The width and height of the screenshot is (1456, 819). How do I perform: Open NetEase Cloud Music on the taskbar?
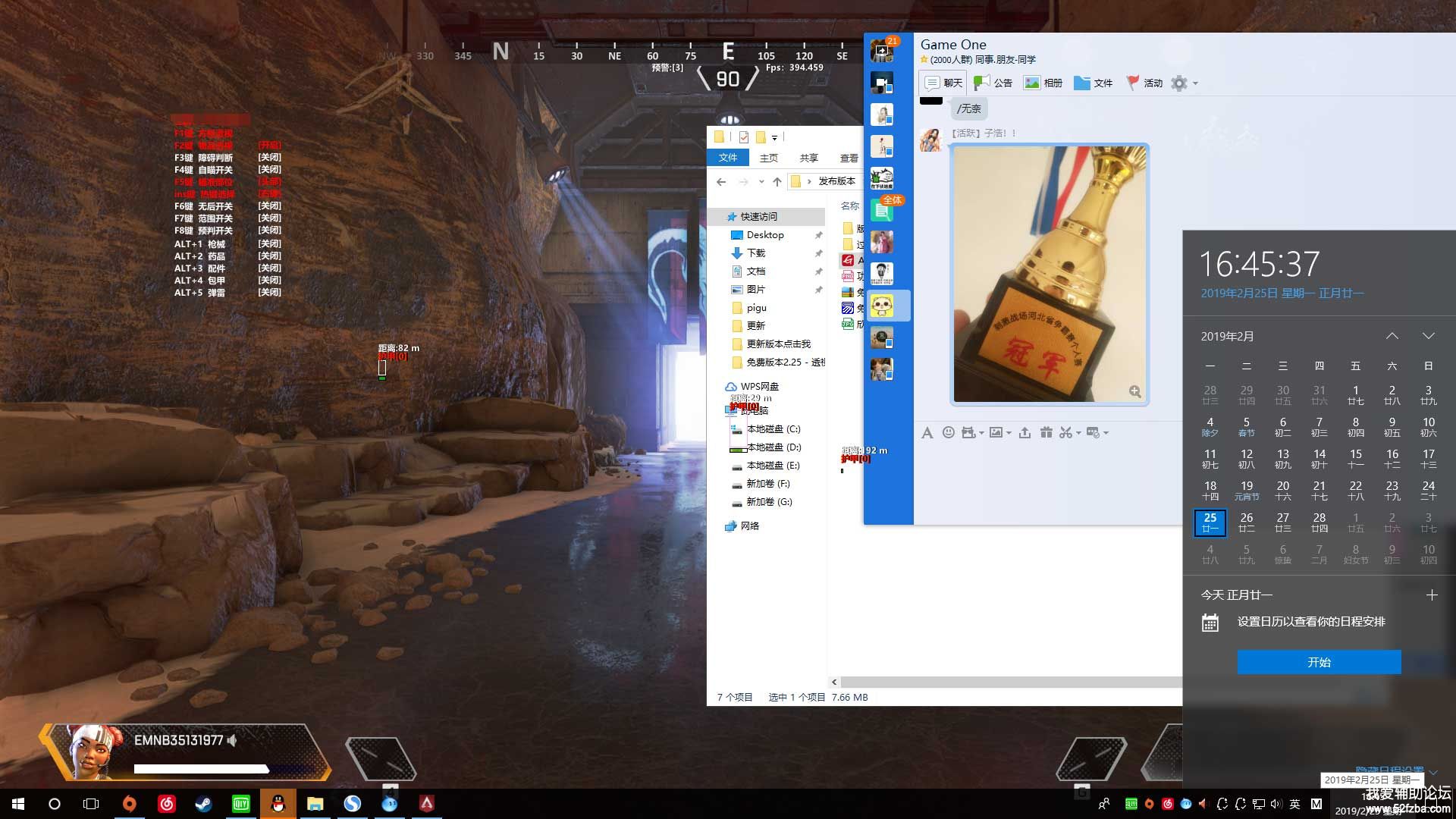click(x=167, y=804)
